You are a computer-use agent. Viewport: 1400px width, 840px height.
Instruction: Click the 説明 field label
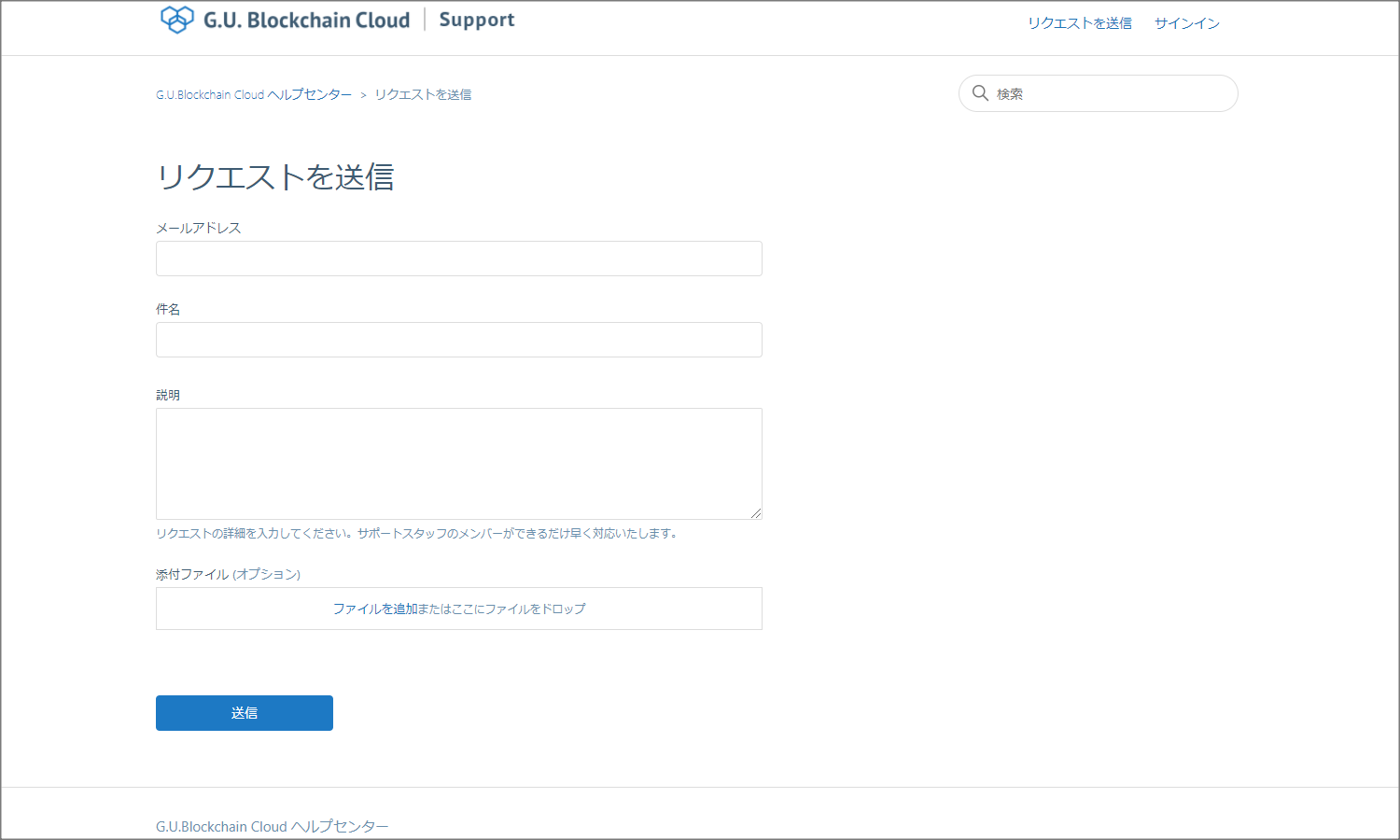click(168, 395)
